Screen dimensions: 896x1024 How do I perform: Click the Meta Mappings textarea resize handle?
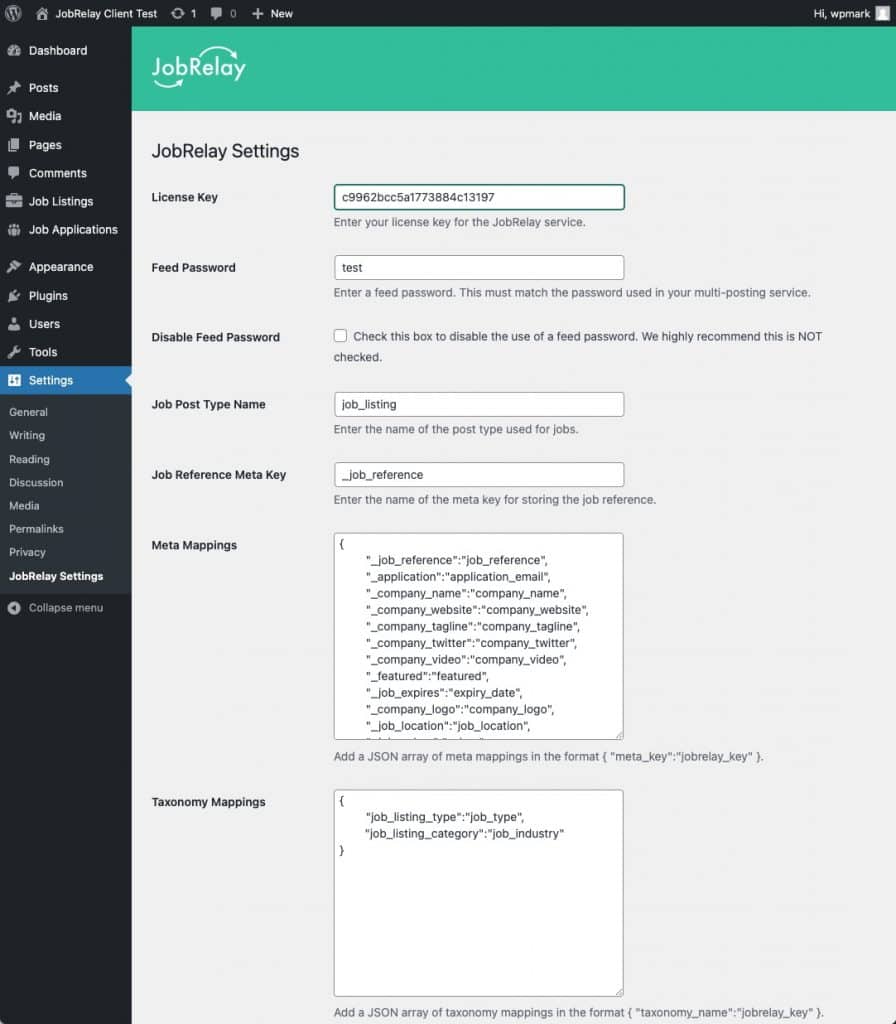(x=618, y=735)
